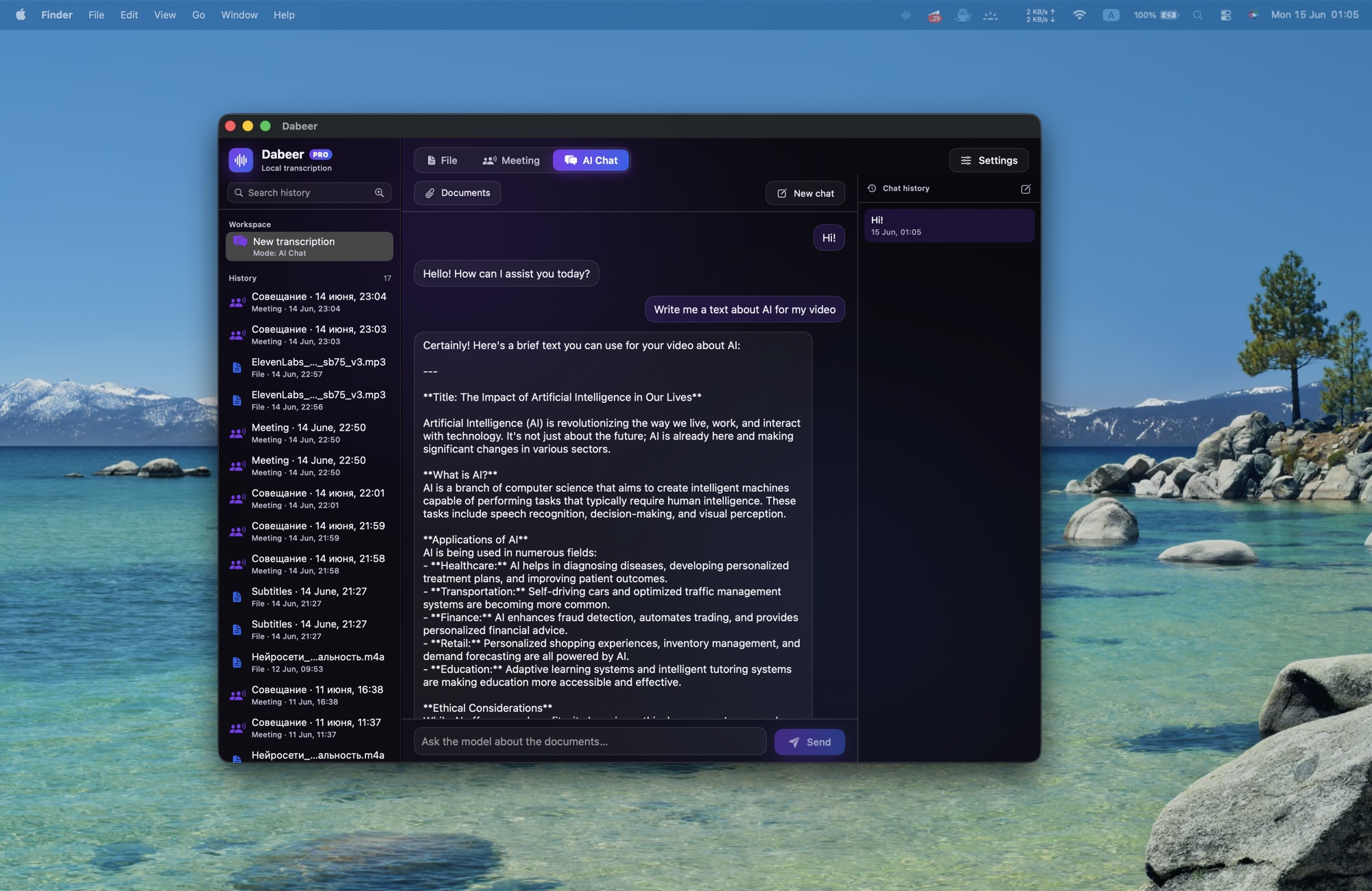Switch to the File tab

[442, 161]
